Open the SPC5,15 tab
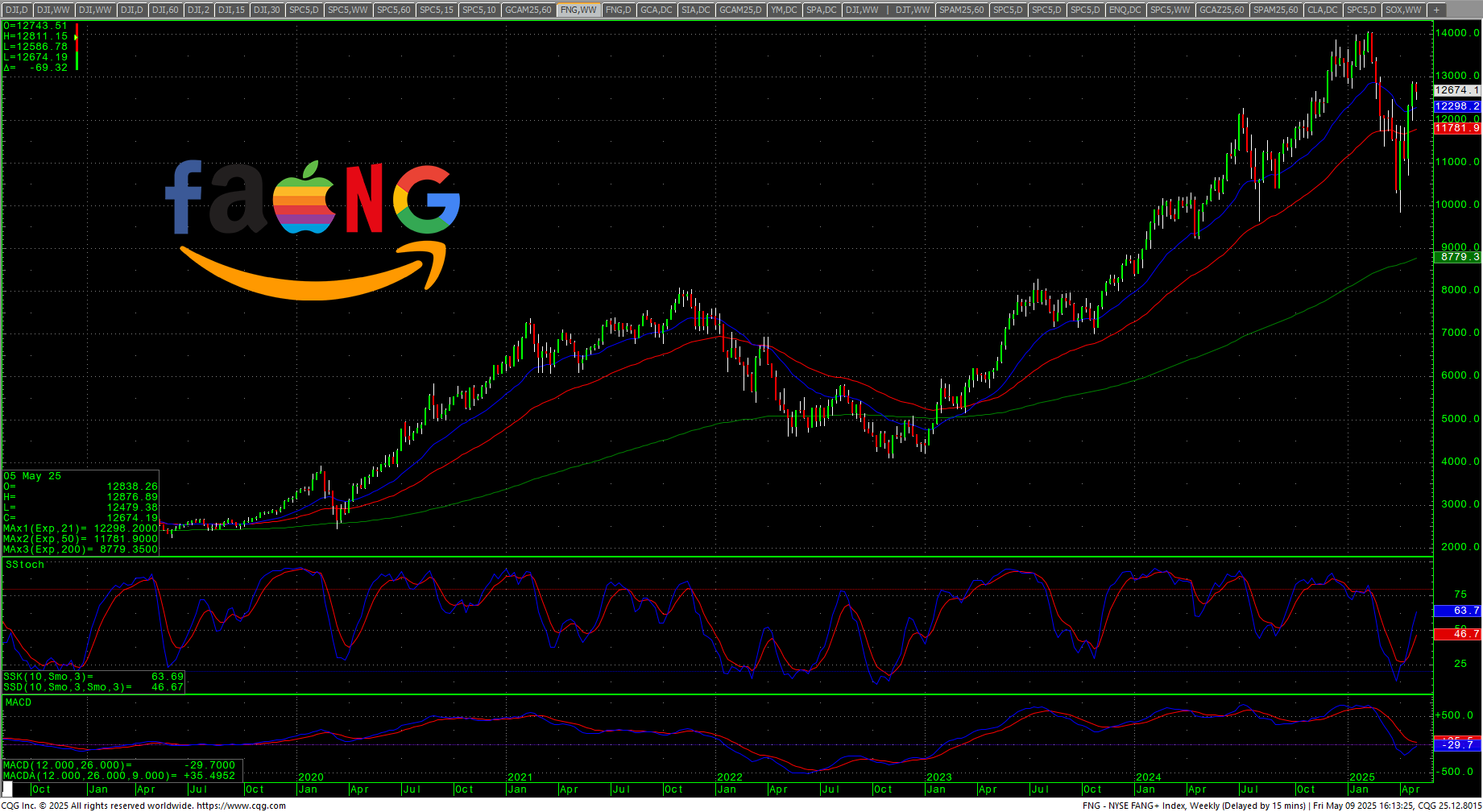 tap(437, 10)
